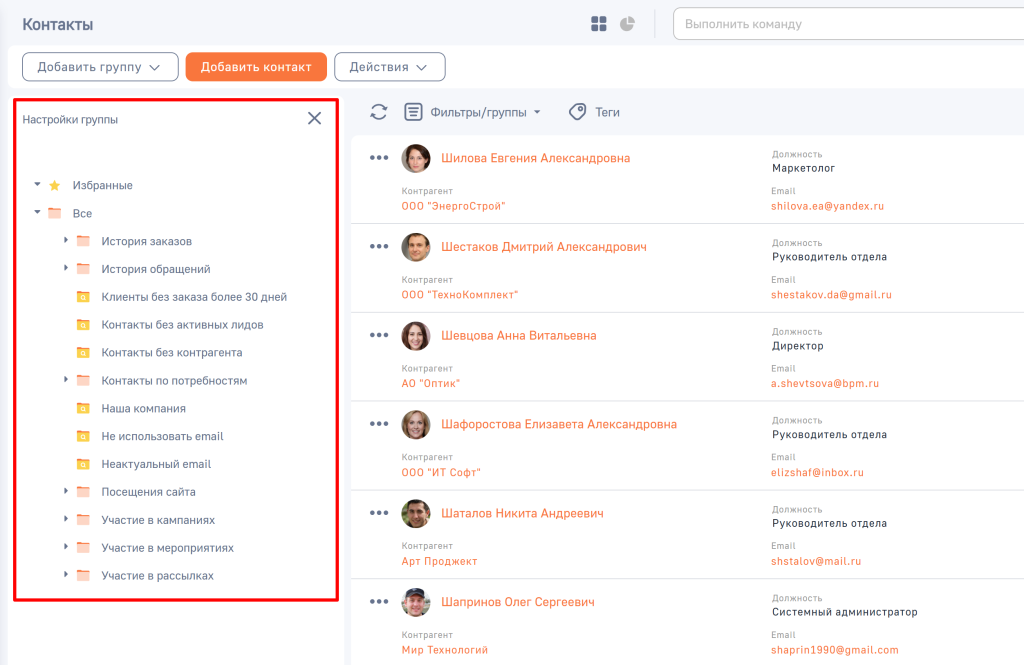Open the Действия dropdown menu
Screen dimensions: 1024x665
(x=389, y=67)
